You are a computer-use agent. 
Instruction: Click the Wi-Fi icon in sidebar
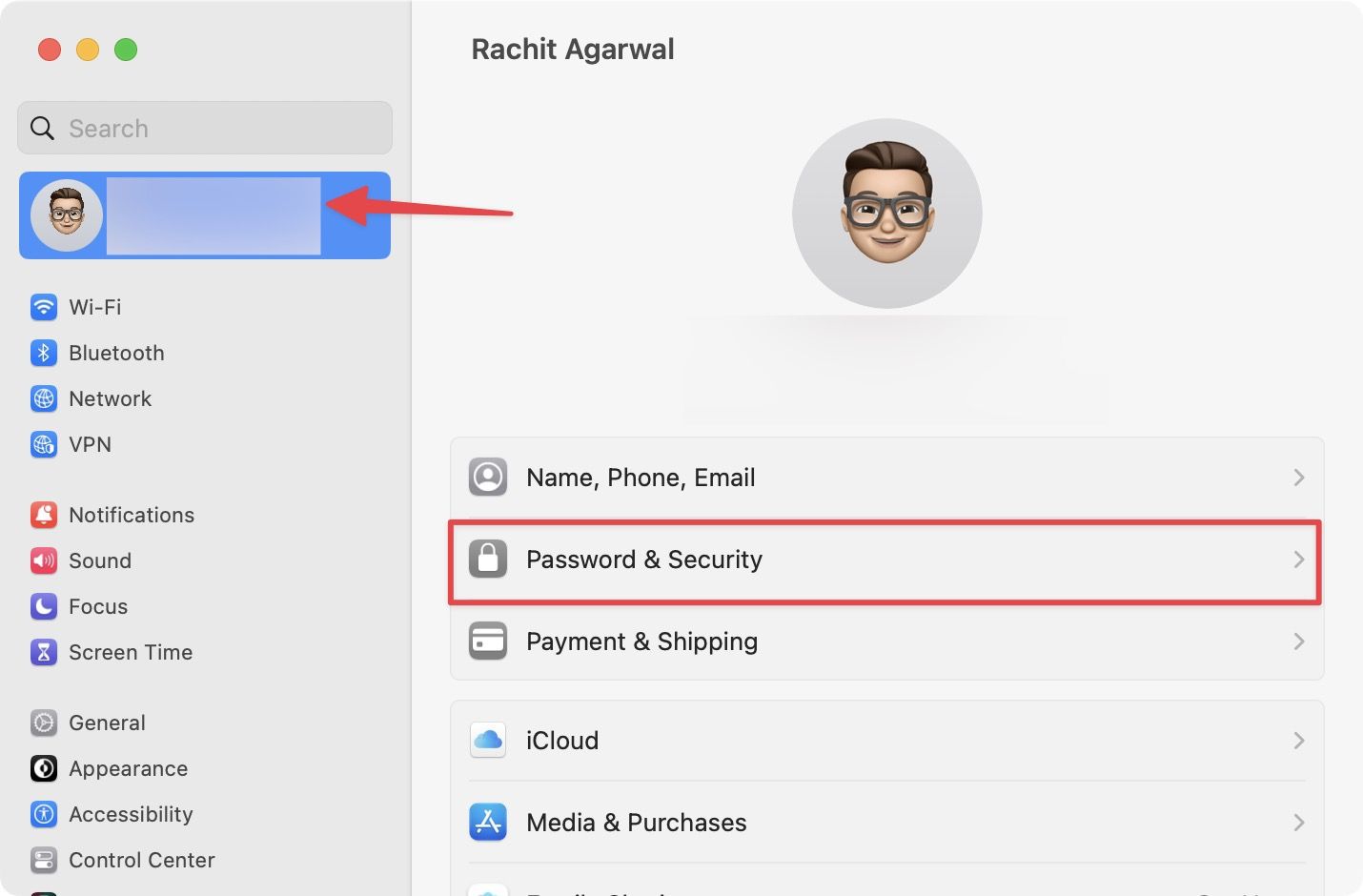44,307
